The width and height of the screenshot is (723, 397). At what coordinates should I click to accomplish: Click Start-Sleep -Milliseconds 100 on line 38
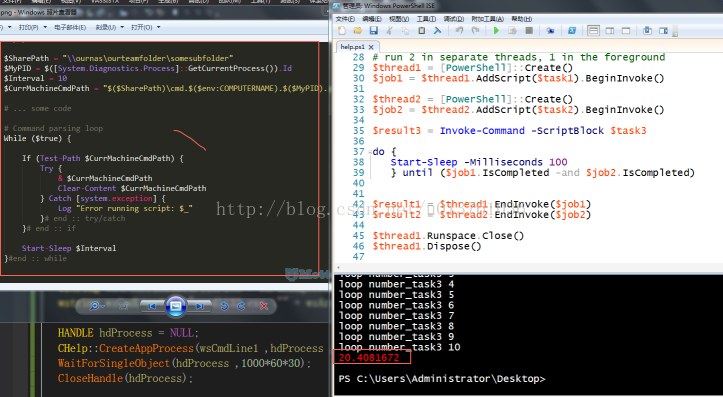(479, 162)
